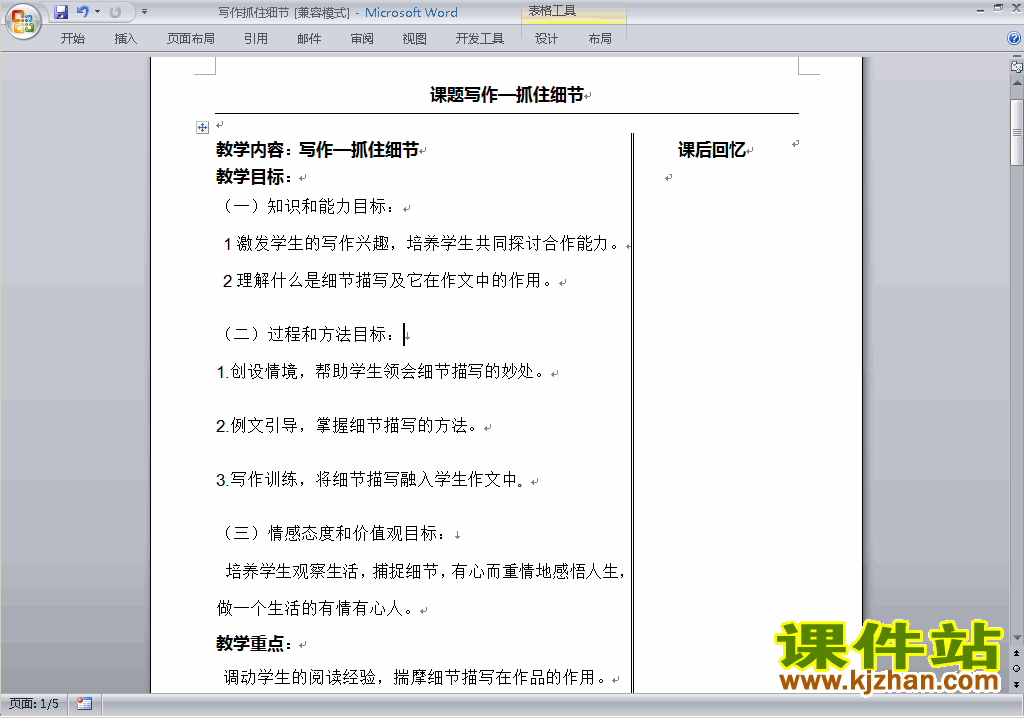Screen dimensions: 1024x718
Task: Click the line 3.写作训练，将细节描写融入
Action: [370, 480]
